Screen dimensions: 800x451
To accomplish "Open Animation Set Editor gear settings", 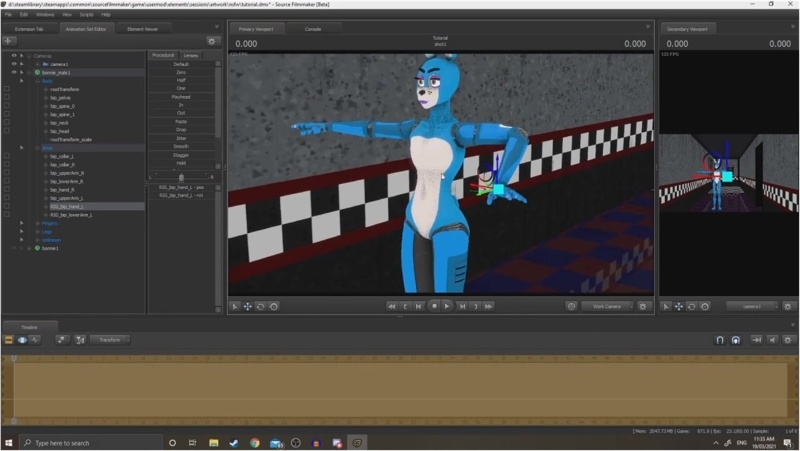I will 212,41.
